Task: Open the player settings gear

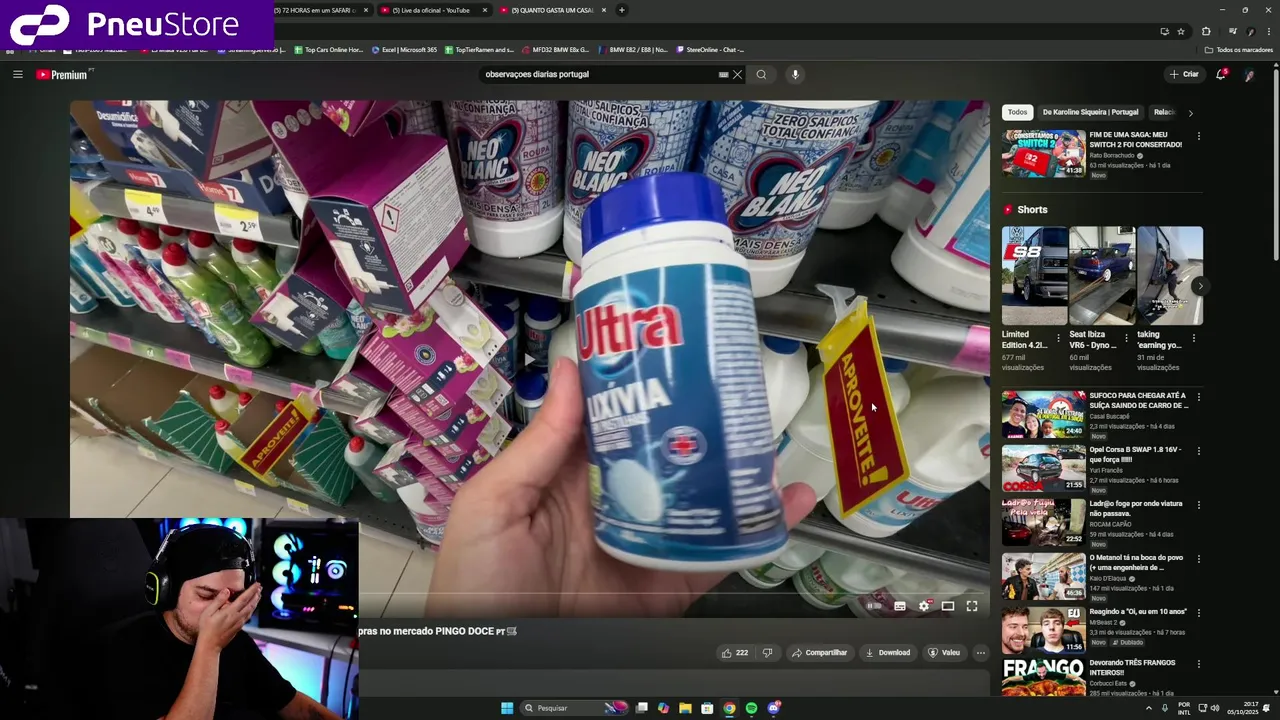Action: 924,606
